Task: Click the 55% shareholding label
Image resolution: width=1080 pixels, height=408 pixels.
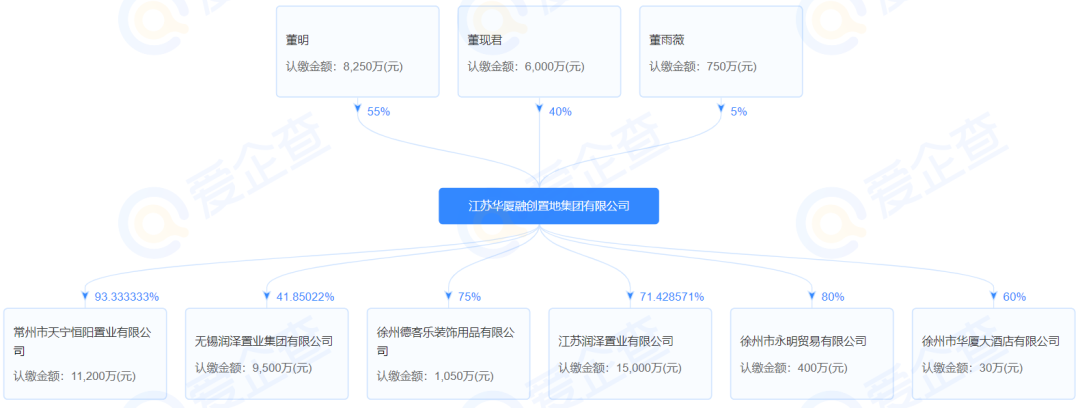Action: tap(379, 112)
